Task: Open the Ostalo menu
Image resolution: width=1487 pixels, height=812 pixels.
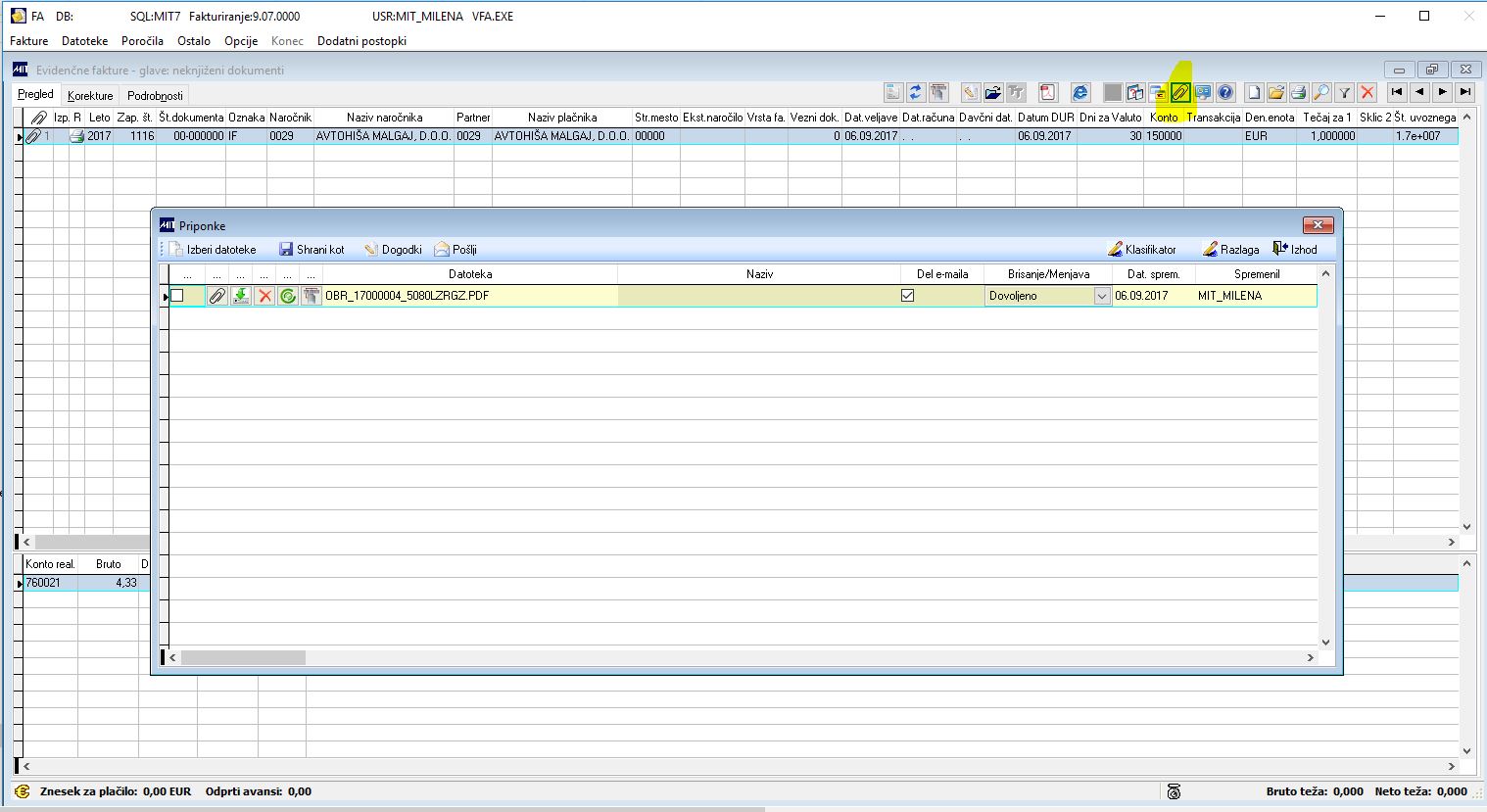Action: [x=194, y=41]
